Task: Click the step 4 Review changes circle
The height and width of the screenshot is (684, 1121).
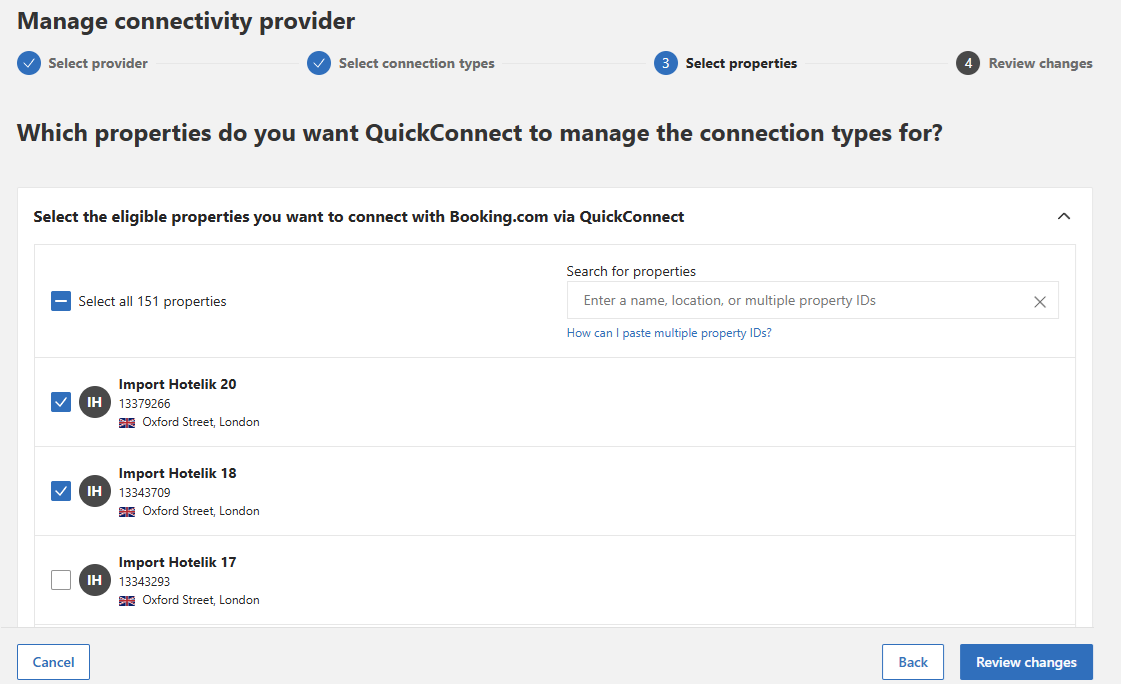Action: pyautogui.click(x=967, y=63)
